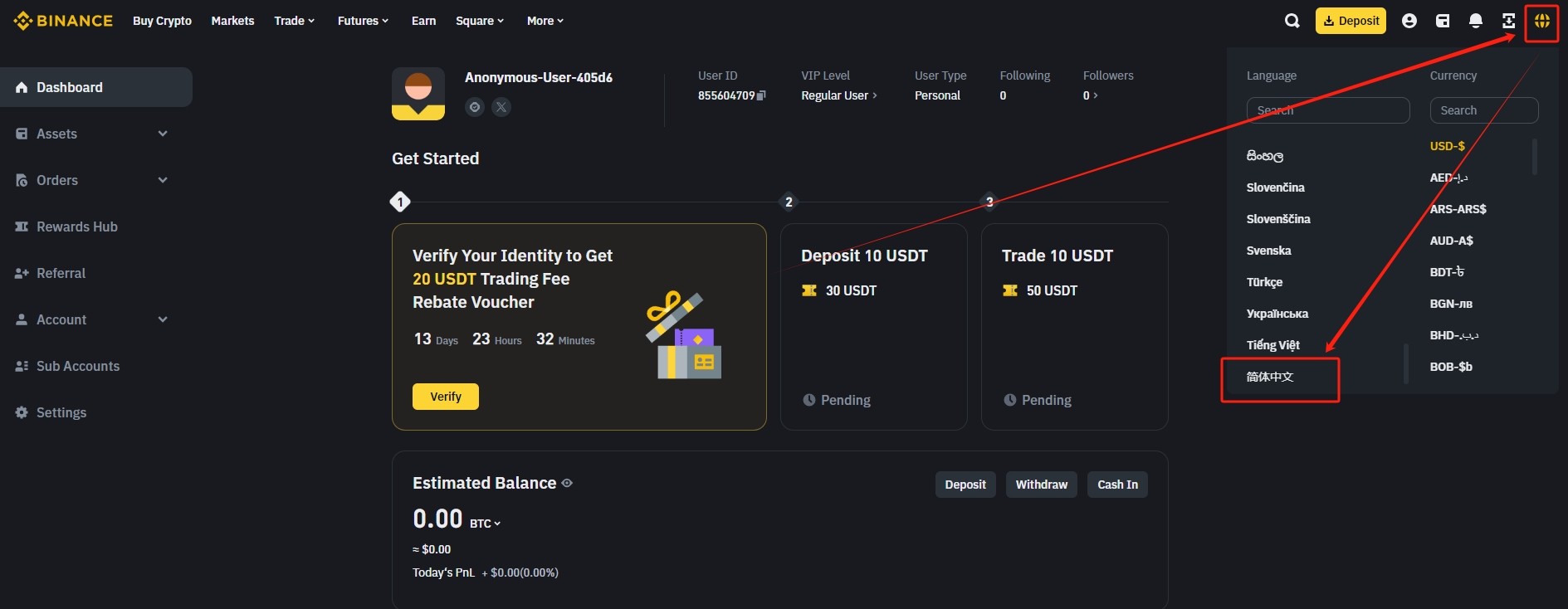Open the BTC currency unit dropdown
The height and width of the screenshot is (609, 1568).
point(486,524)
